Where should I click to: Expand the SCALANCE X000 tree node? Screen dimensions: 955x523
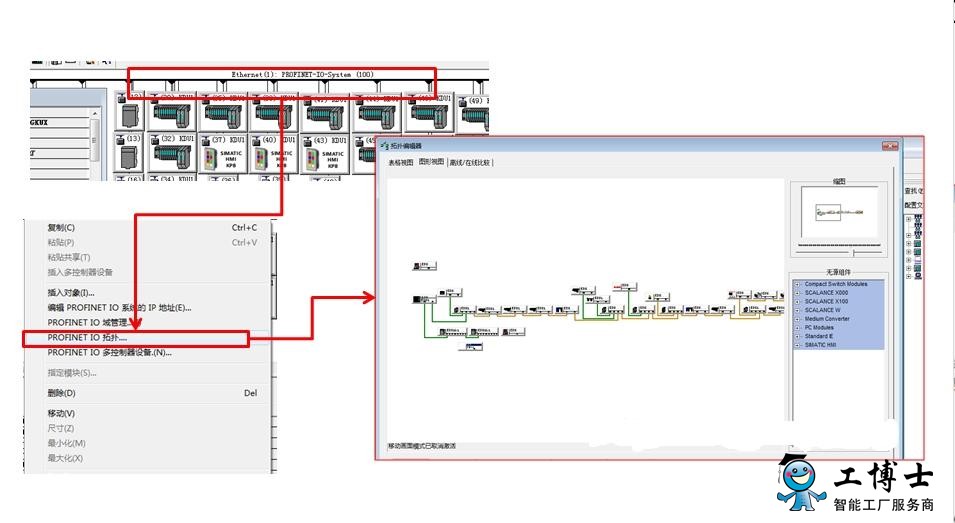click(x=798, y=293)
